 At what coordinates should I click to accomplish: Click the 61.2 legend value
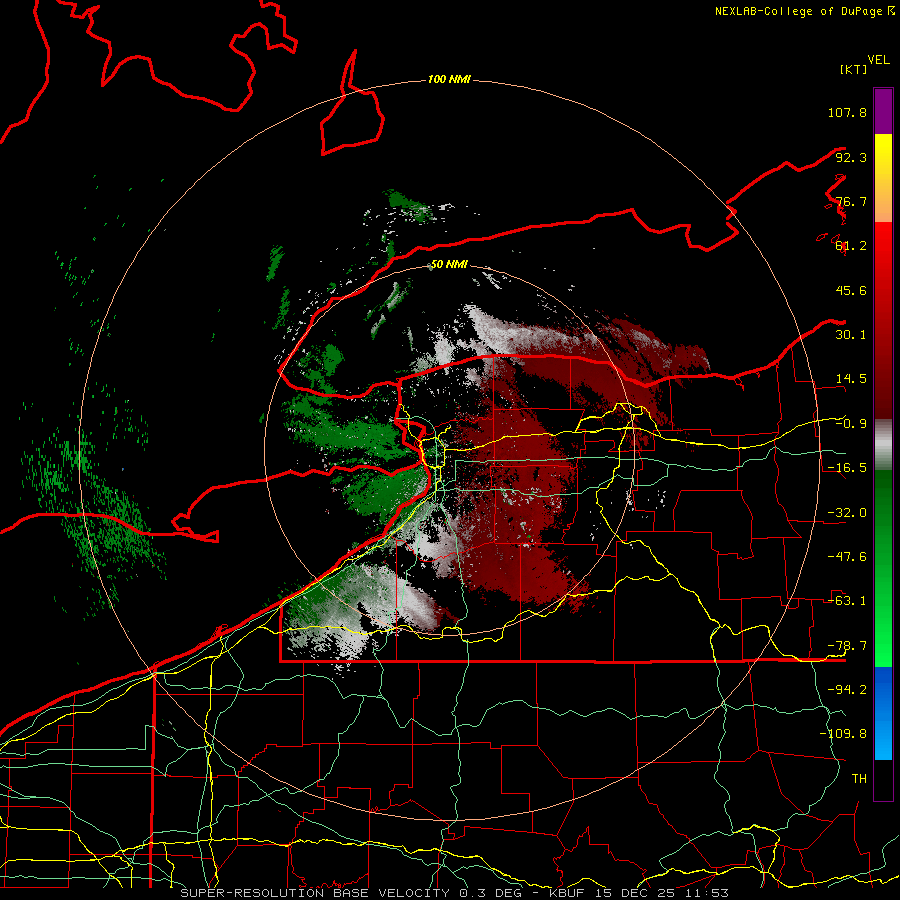tap(851, 246)
